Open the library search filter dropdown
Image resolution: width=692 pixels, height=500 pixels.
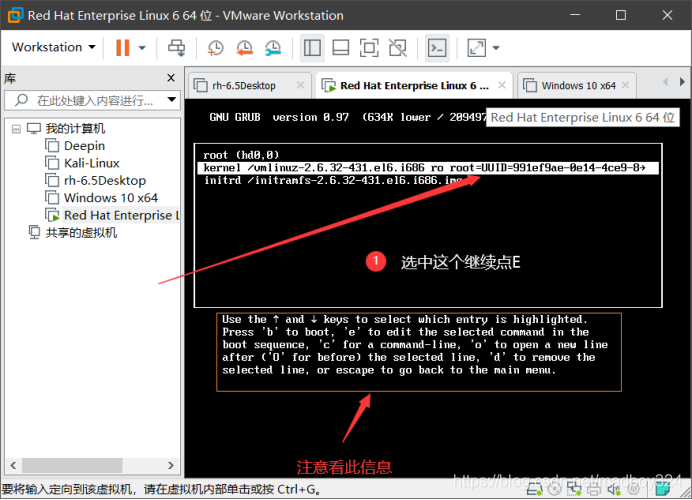pos(172,100)
